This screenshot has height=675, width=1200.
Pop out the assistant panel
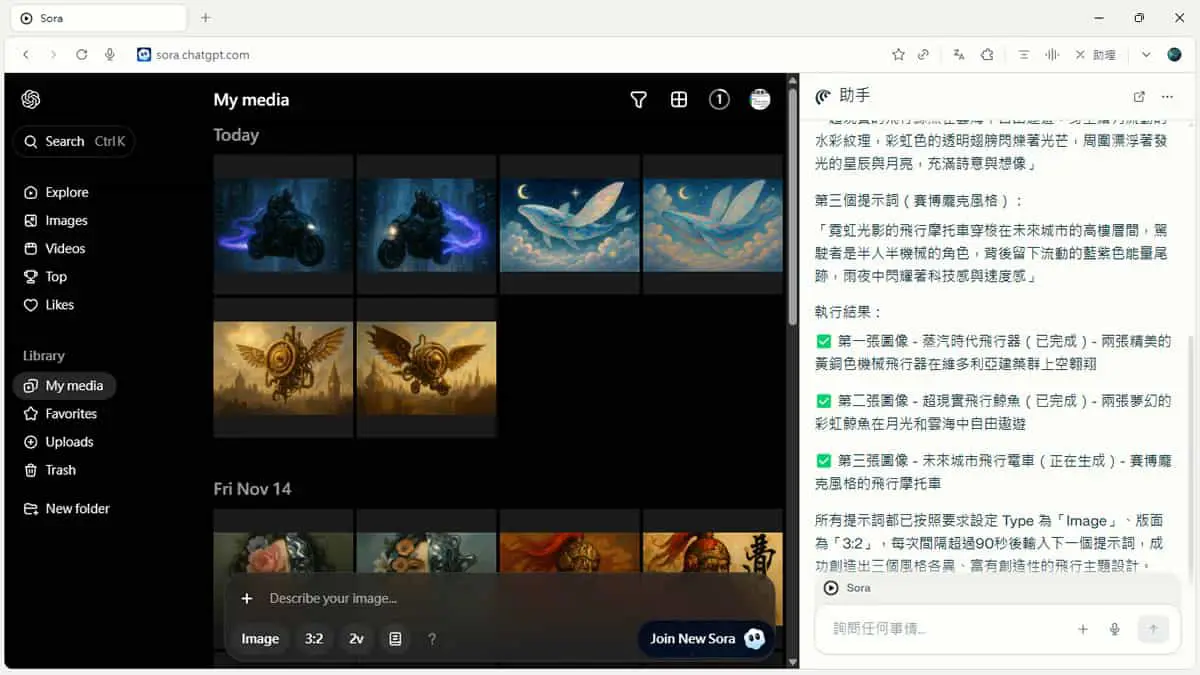coord(1139,97)
